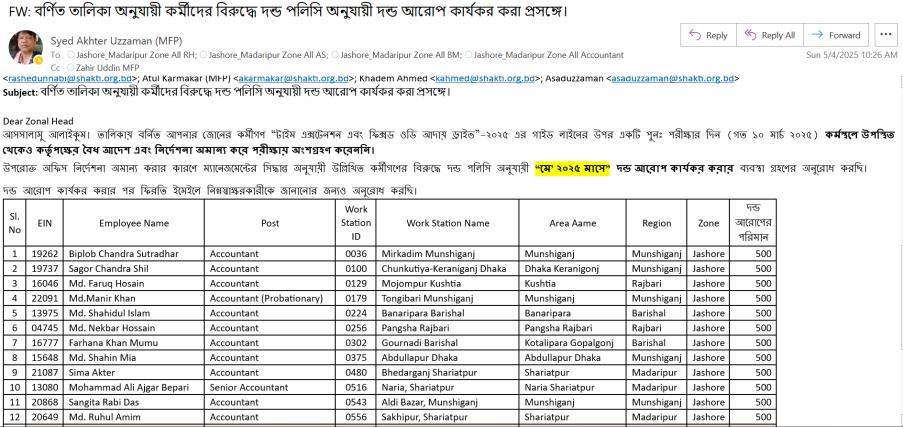Click Banaripara Barishal work station cell
Image resolution: width=903 pixels, height=427 pixels.
pyautogui.click(x=447, y=313)
